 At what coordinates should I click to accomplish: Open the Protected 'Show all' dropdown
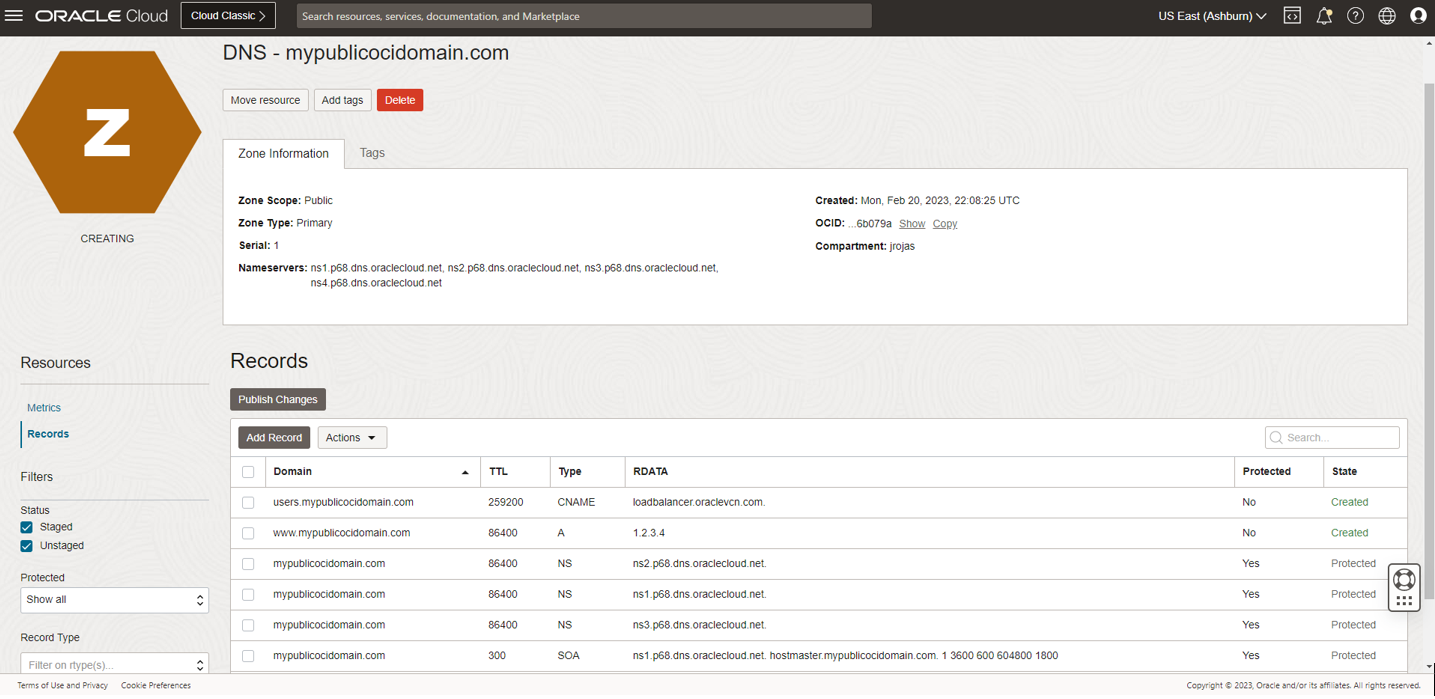tap(114, 600)
